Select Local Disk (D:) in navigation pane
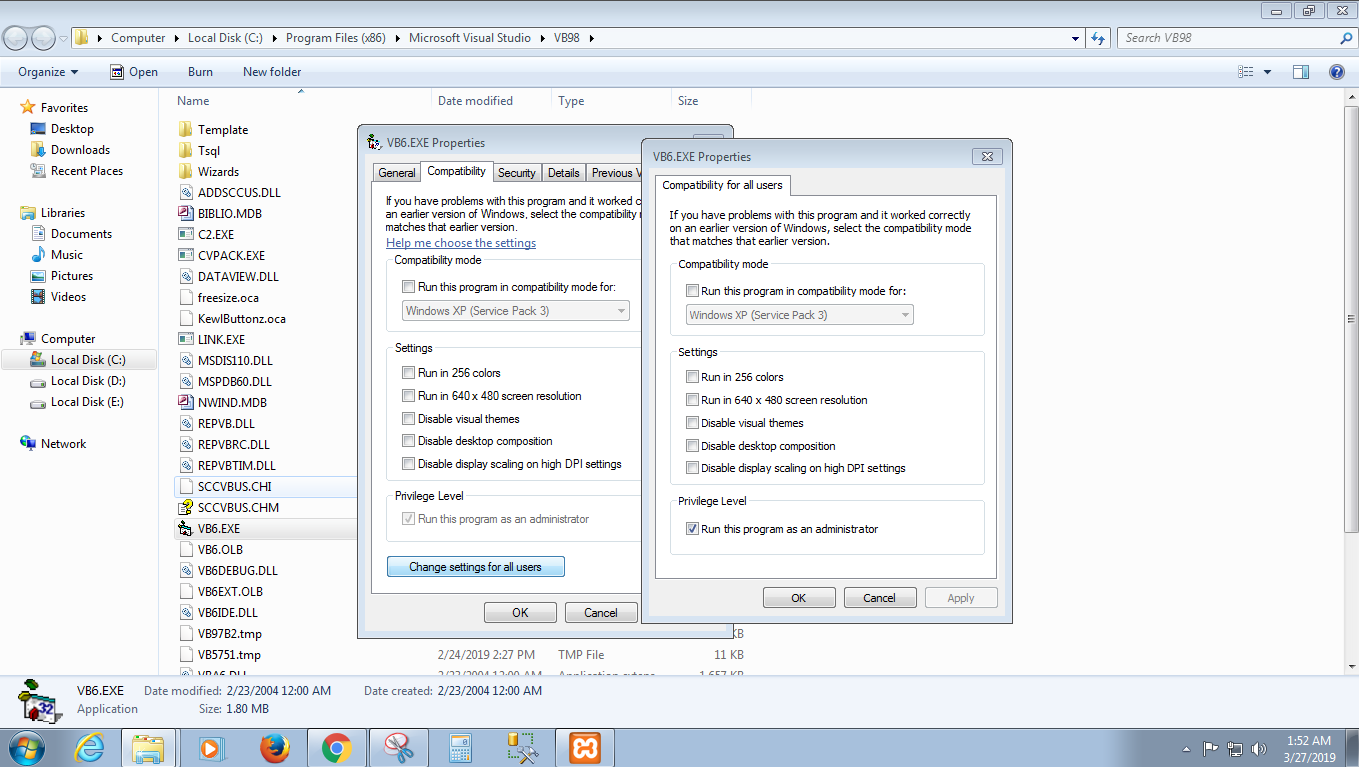Viewport: 1359px width, 767px height. click(x=88, y=381)
